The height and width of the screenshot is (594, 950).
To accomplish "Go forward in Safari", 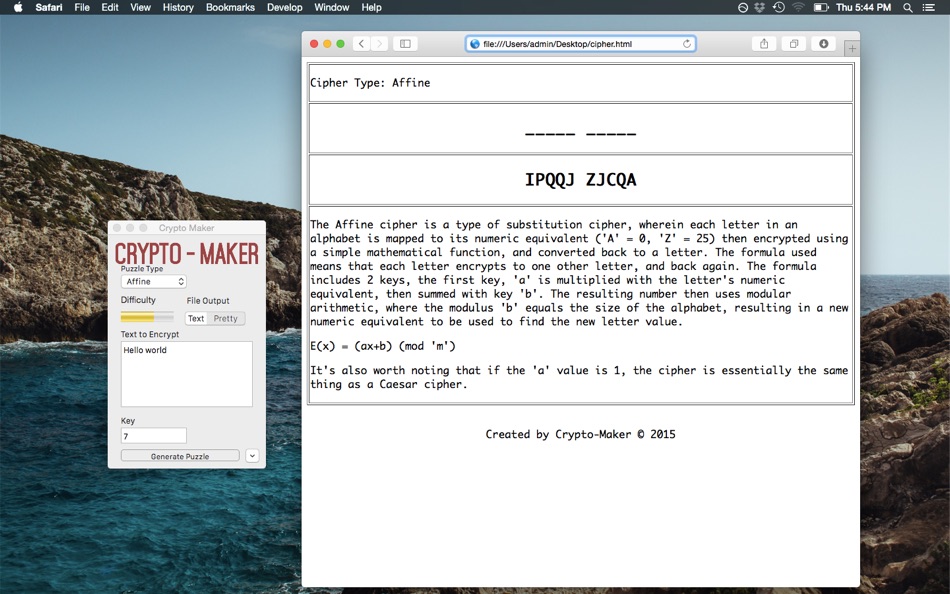I will coord(379,44).
